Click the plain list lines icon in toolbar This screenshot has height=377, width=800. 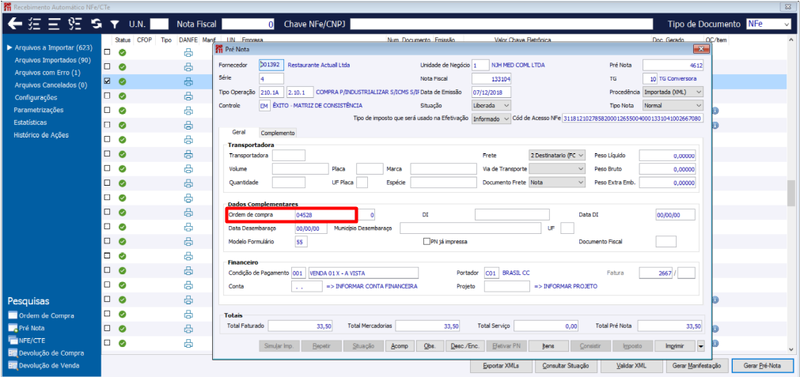(55, 23)
